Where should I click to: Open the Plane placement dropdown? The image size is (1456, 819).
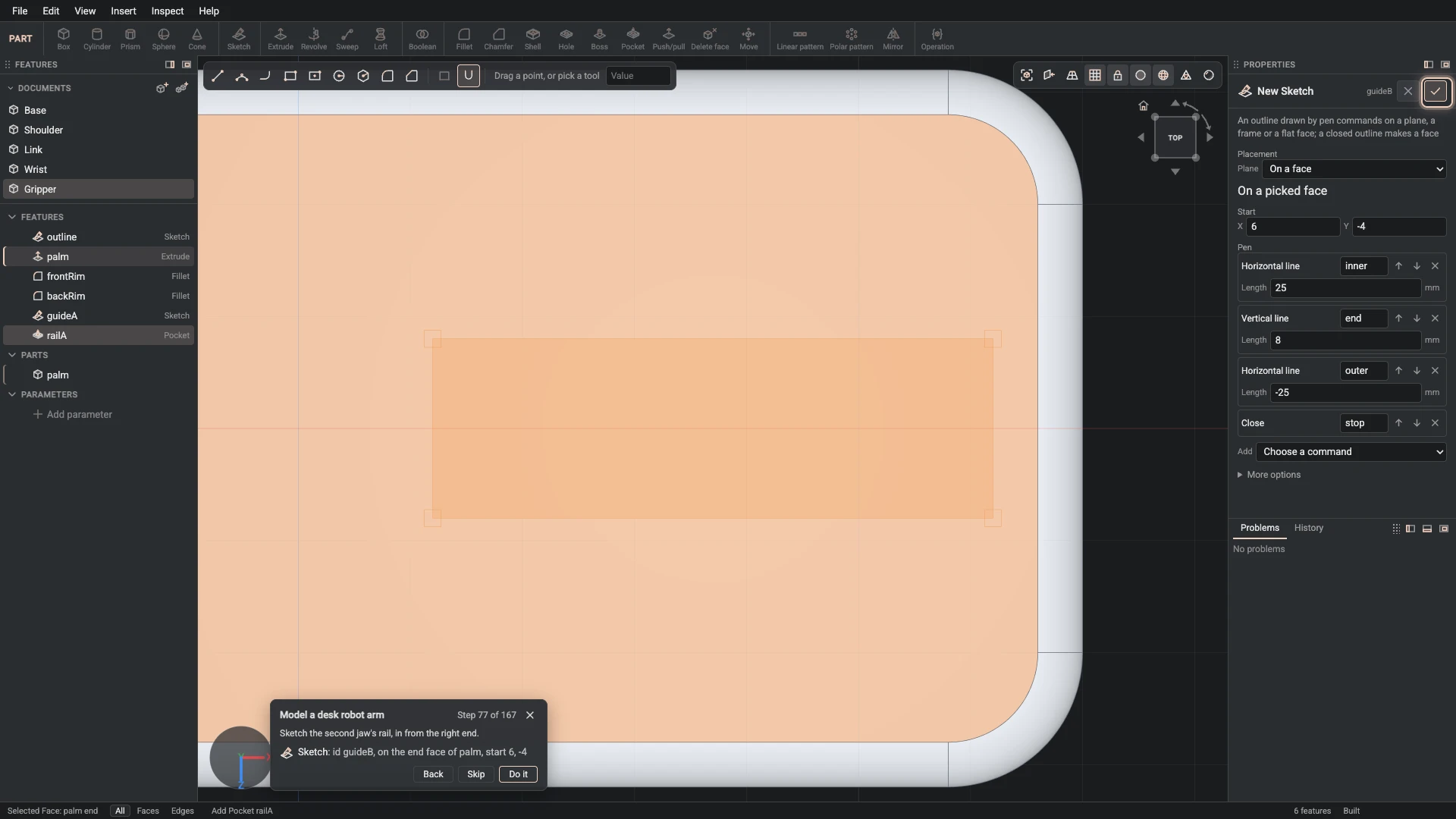(x=1354, y=169)
